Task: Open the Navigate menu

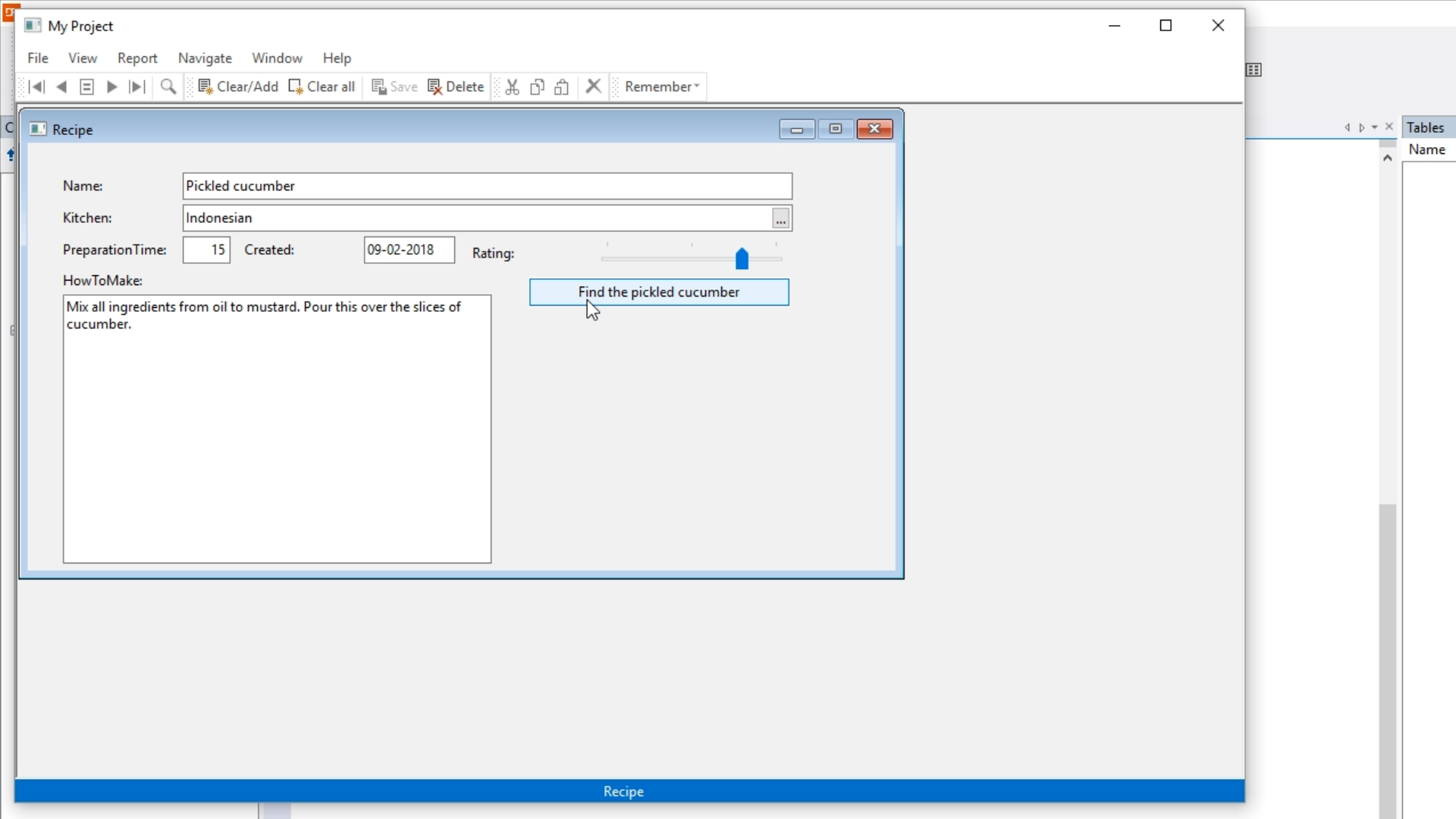Action: click(x=205, y=58)
